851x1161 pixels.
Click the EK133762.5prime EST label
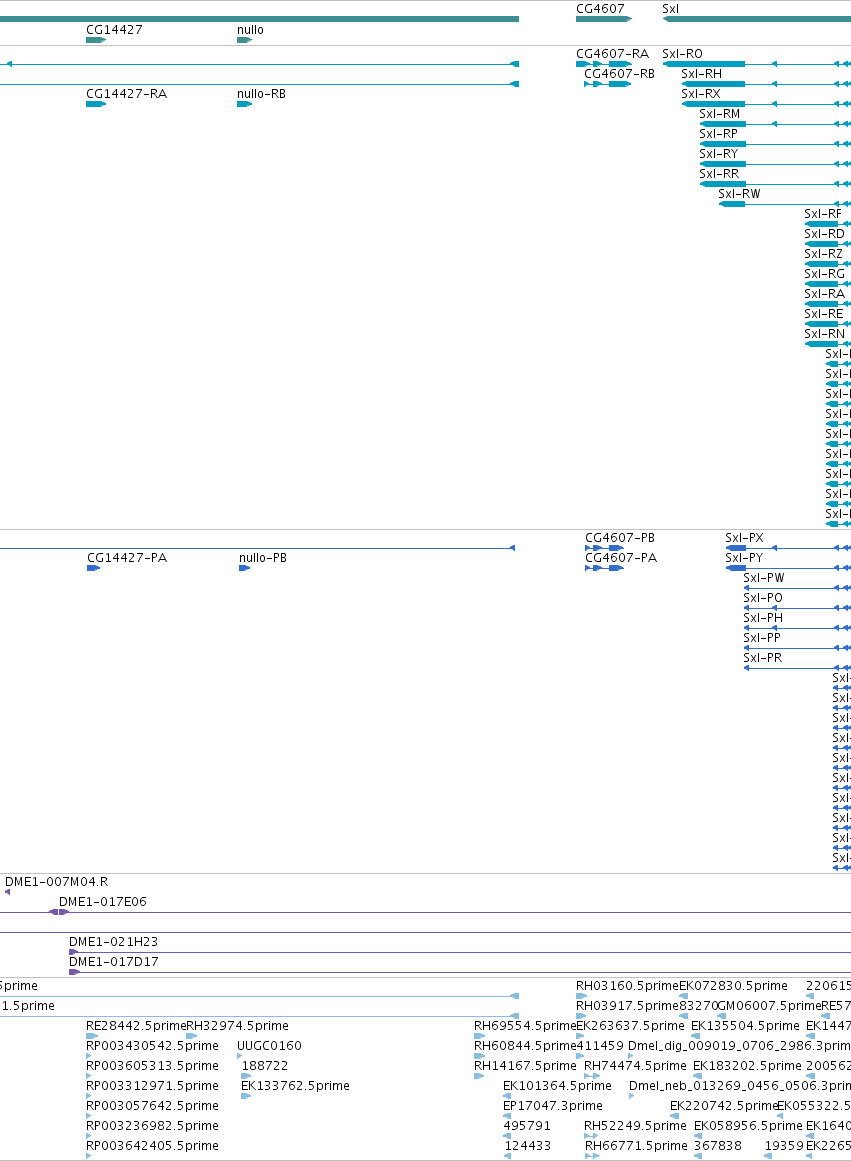pos(295,1086)
